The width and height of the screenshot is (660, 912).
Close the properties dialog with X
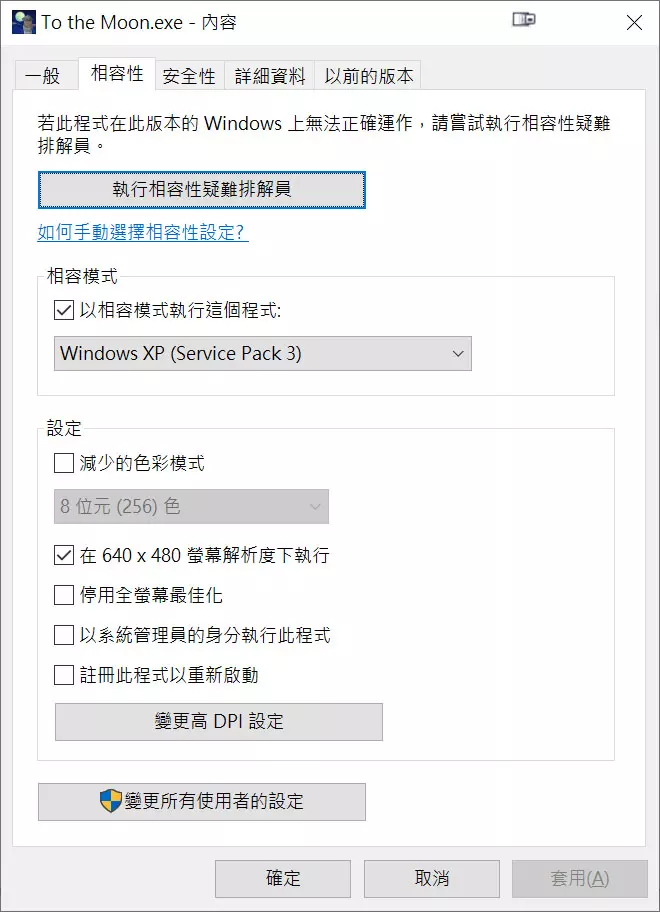[633, 21]
